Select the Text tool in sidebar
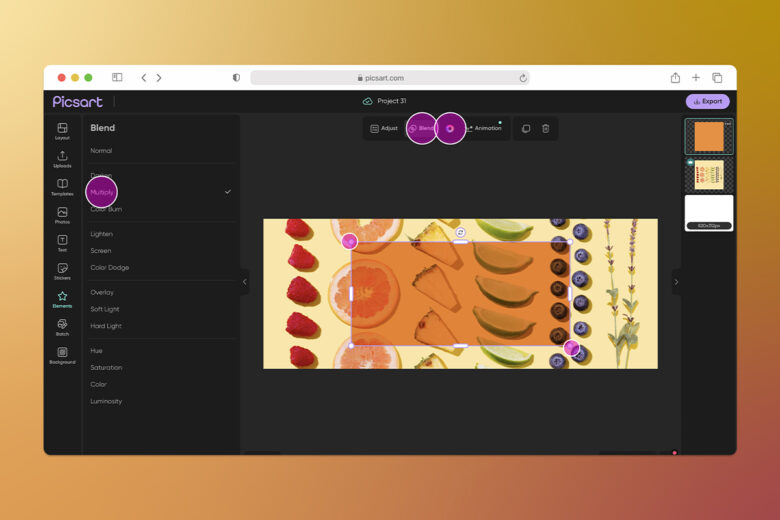Screen dimensions: 780x520 click(62, 243)
